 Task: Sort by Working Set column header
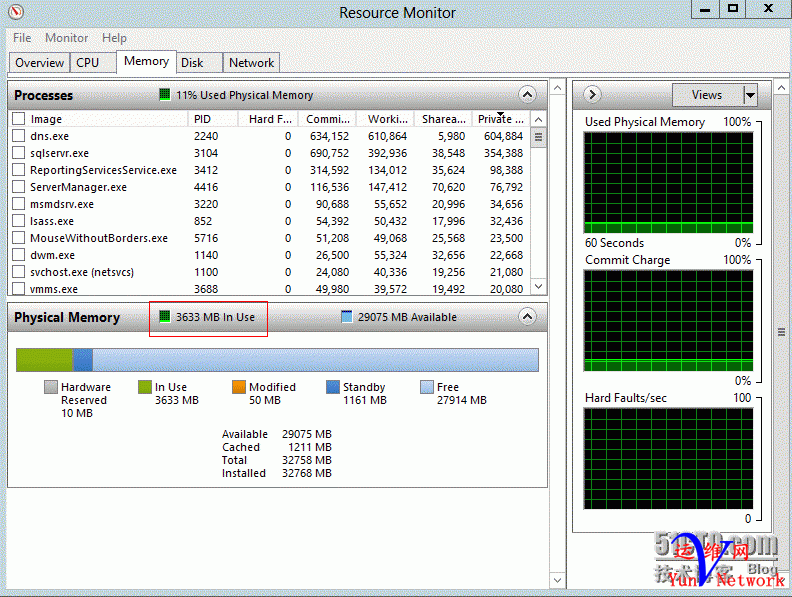385,119
